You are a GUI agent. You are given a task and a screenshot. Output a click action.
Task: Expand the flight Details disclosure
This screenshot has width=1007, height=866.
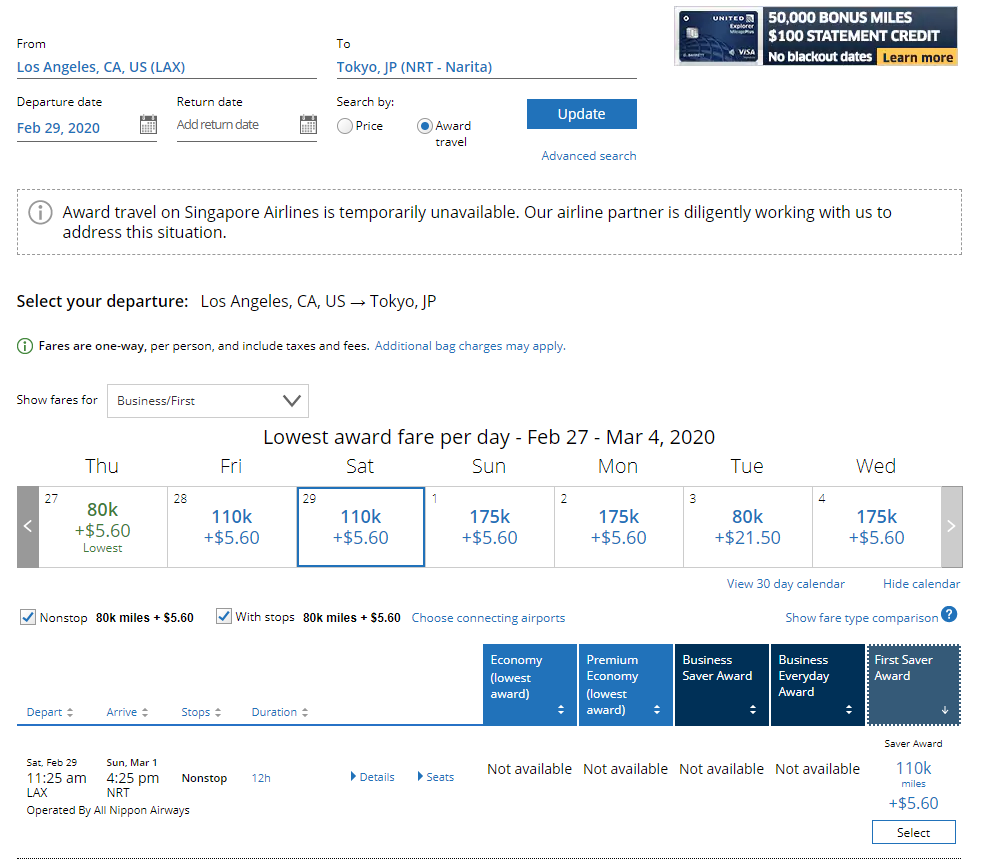[x=372, y=777]
